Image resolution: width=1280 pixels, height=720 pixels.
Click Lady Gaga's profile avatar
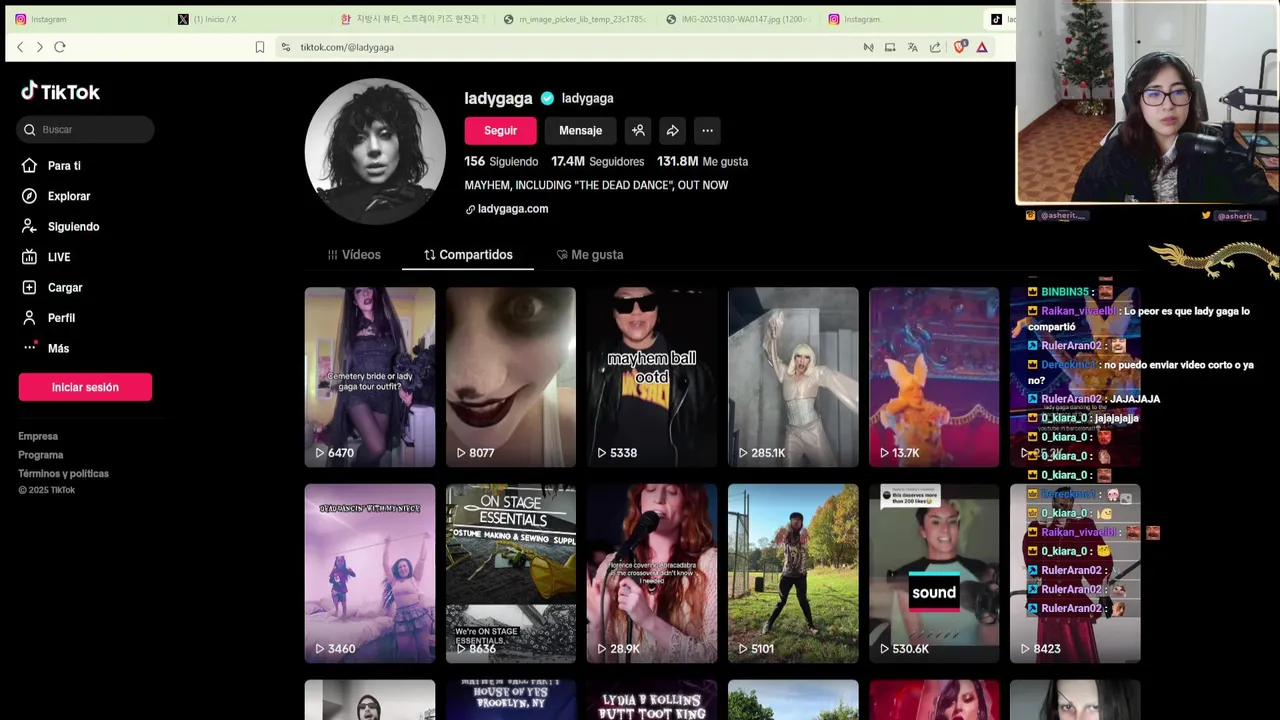coord(375,150)
